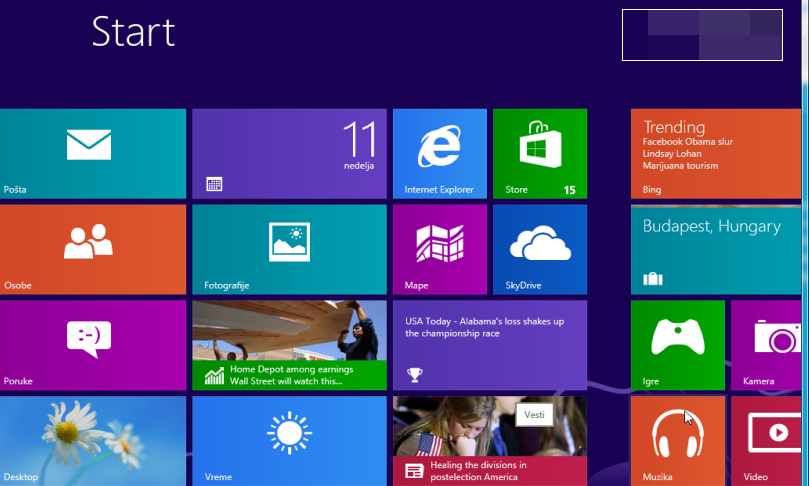Viewport: 809px width, 486px height.
Task: Launch Internet Explorer tile
Action: pos(440,153)
